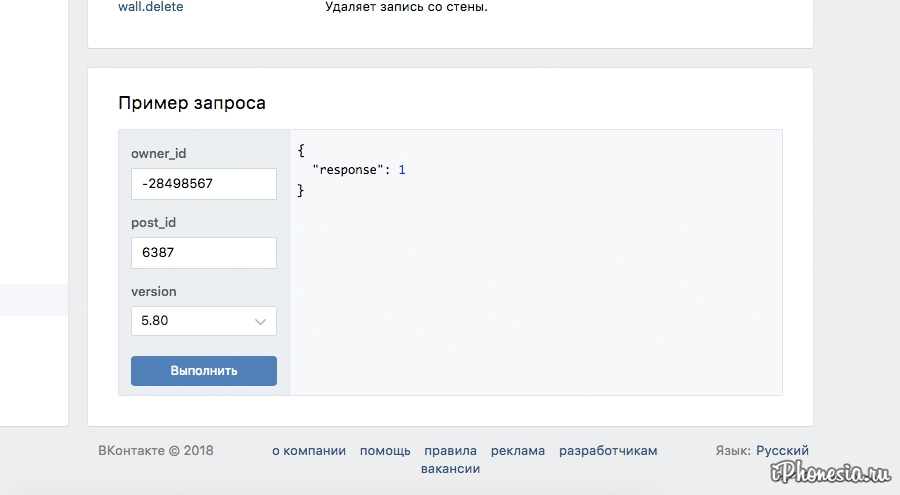This screenshot has width=900, height=495.
Task: Click the "response" key in output
Action: (x=348, y=170)
